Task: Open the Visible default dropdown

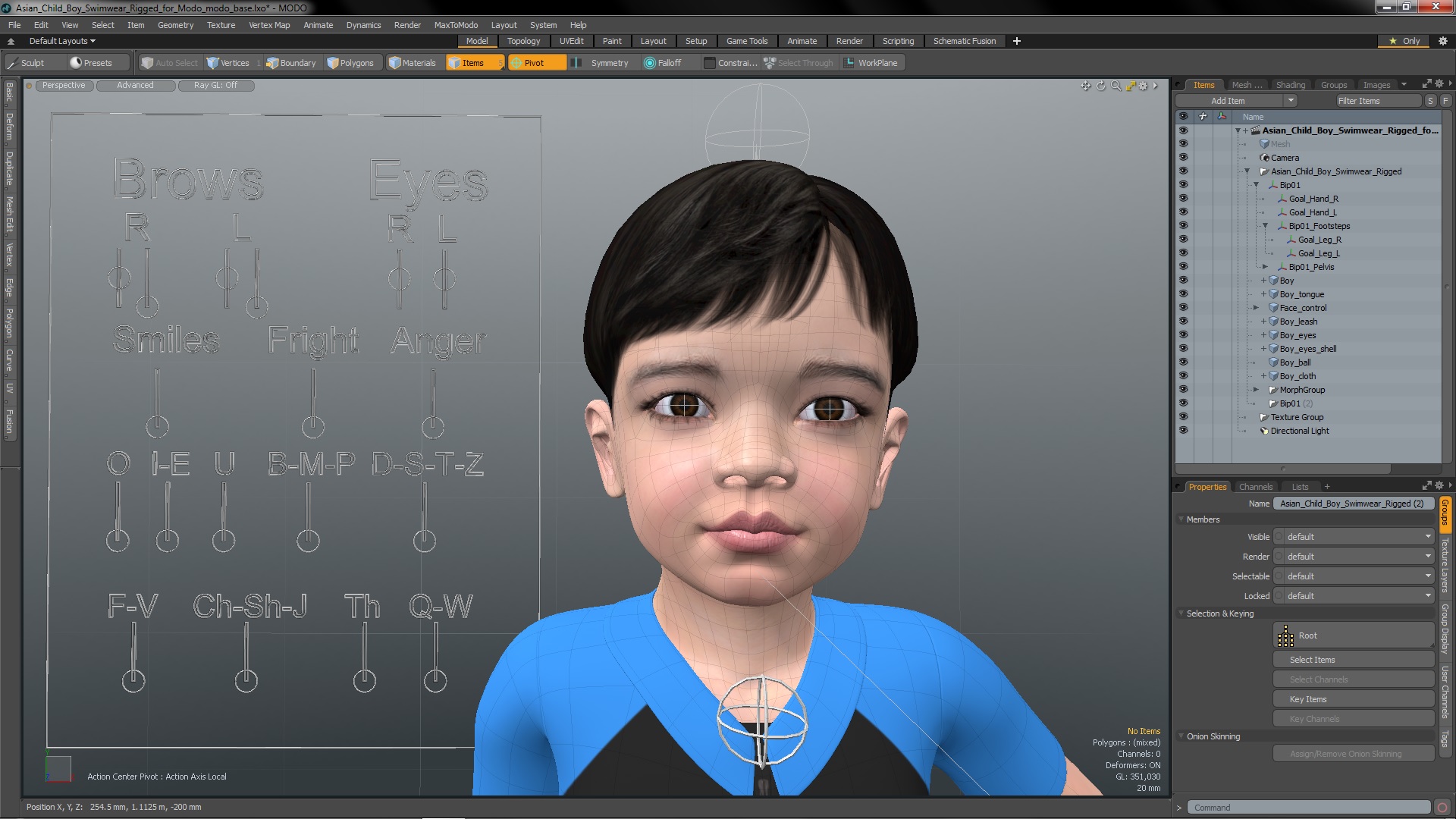Action: click(1354, 537)
